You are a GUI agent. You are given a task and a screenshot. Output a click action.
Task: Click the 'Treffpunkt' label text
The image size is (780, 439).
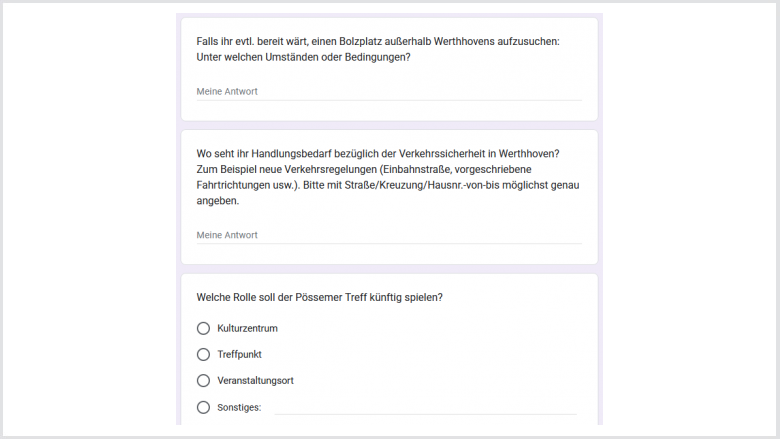tap(239, 354)
